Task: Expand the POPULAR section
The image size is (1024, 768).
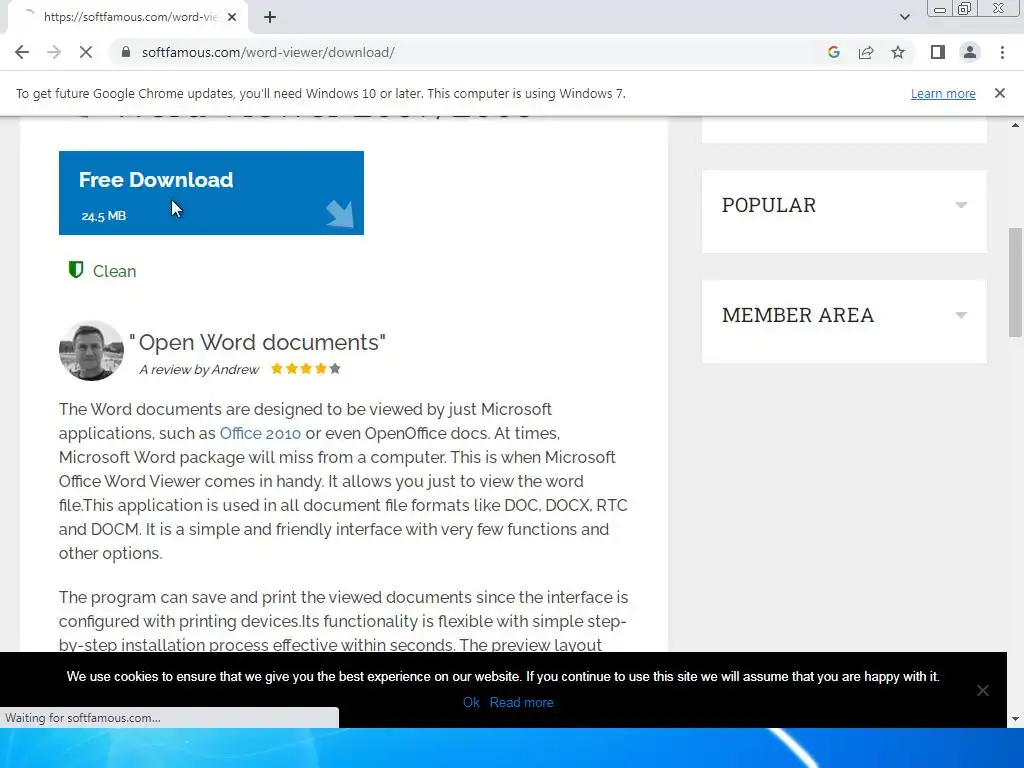Action: 844,205
